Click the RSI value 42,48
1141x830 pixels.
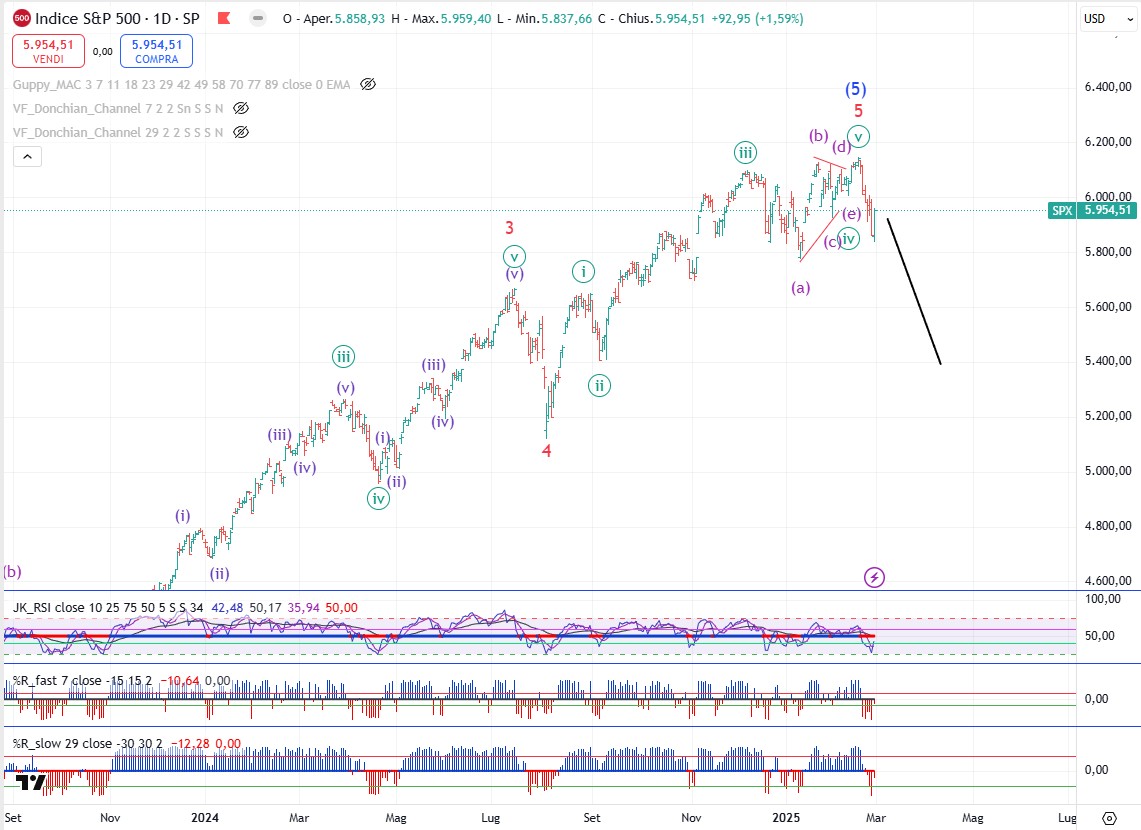tap(227, 607)
